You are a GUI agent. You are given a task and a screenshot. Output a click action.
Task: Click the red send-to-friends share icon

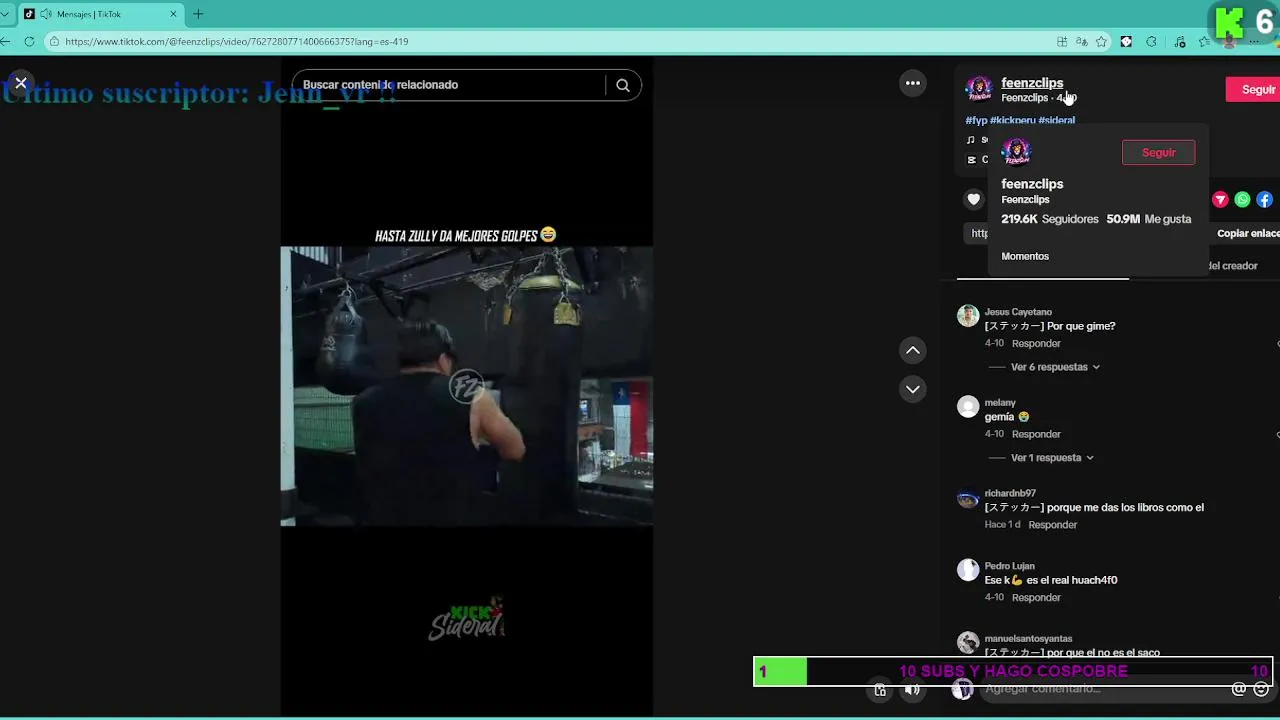click(1220, 200)
